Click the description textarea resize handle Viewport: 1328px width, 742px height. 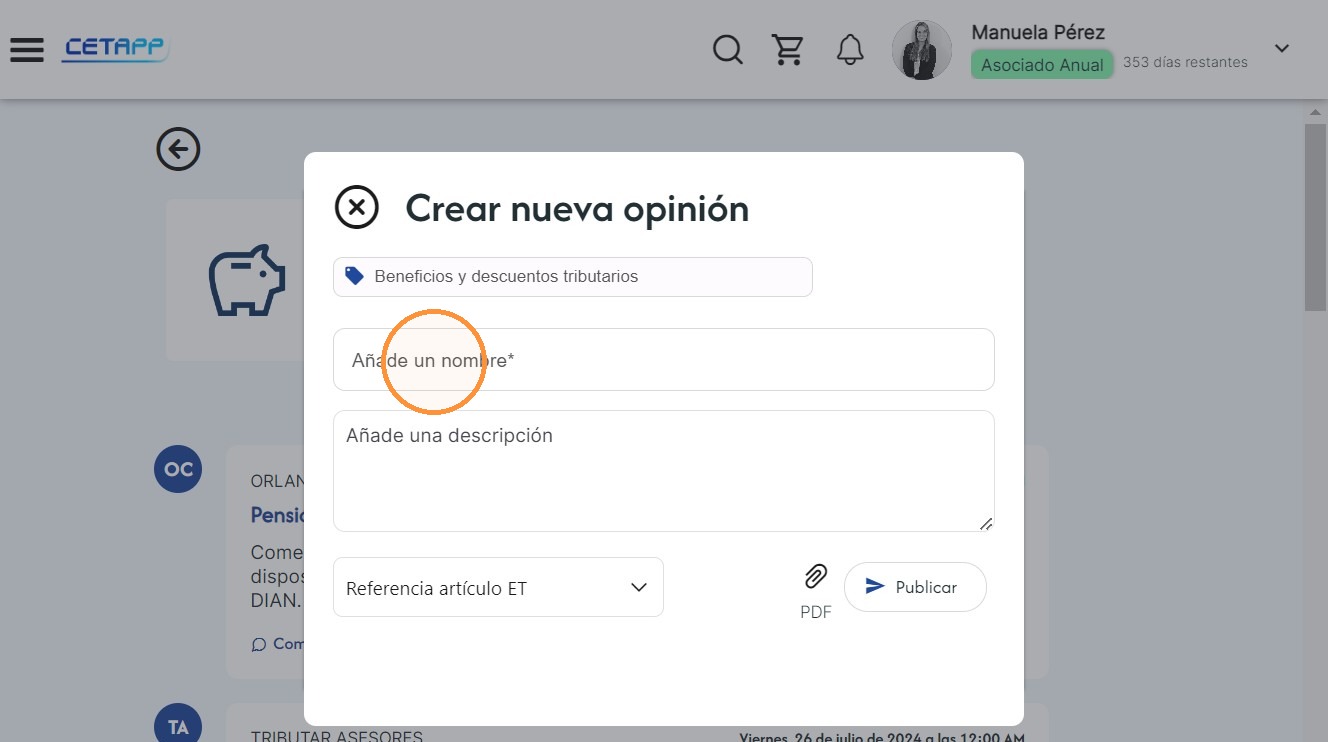[x=986, y=523]
